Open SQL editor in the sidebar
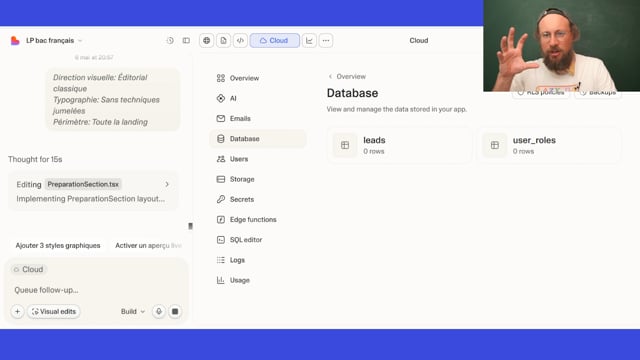 pyautogui.click(x=258, y=240)
